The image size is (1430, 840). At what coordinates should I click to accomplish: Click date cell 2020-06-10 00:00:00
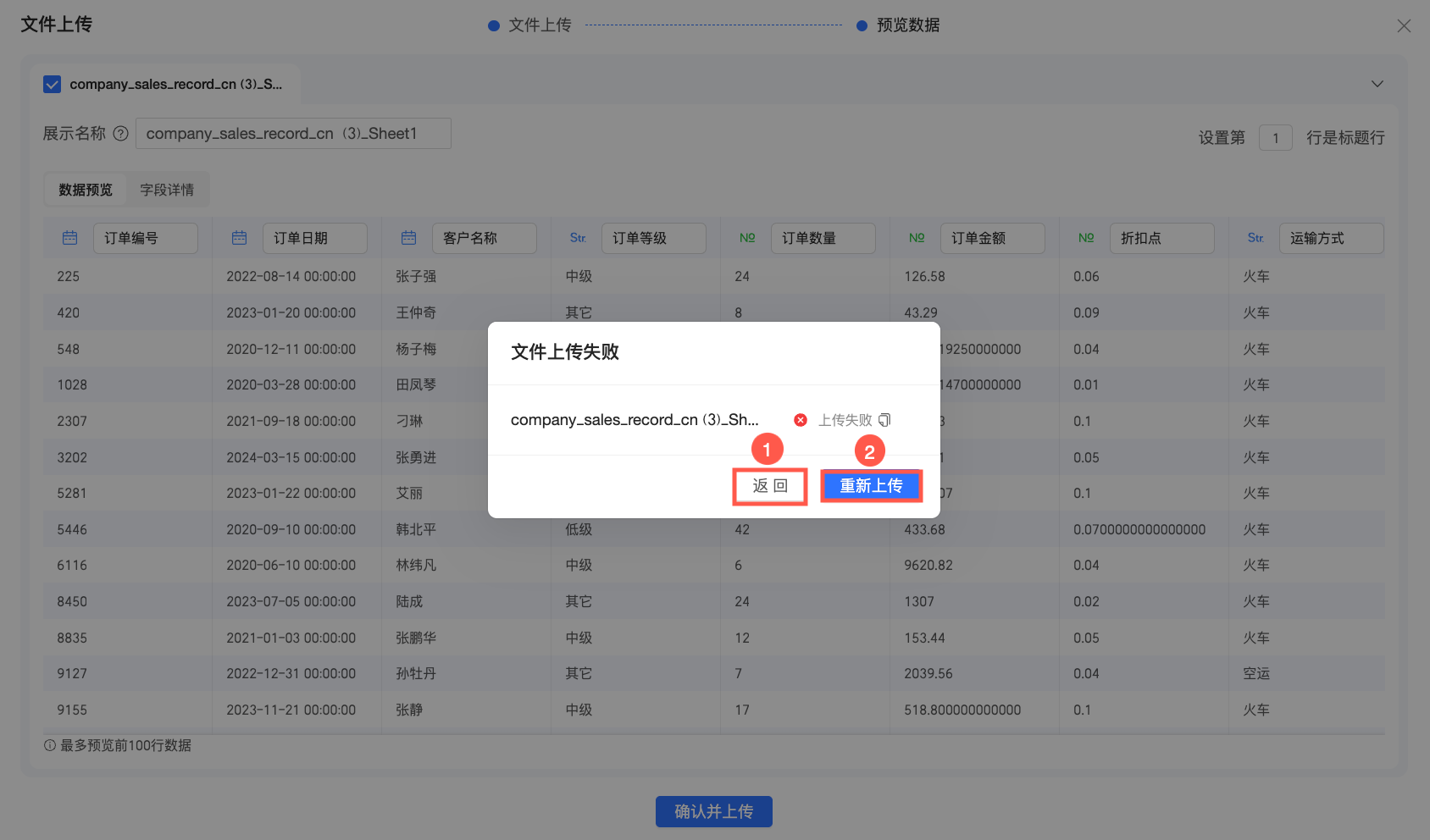tap(291, 566)
